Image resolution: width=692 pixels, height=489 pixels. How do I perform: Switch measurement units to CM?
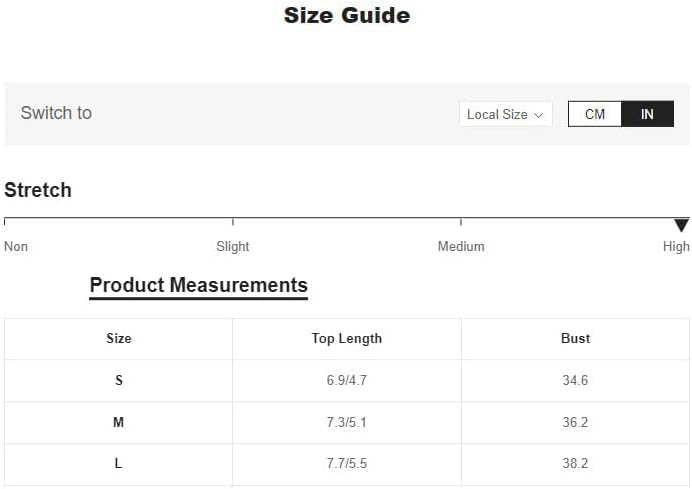pos(595,114)
